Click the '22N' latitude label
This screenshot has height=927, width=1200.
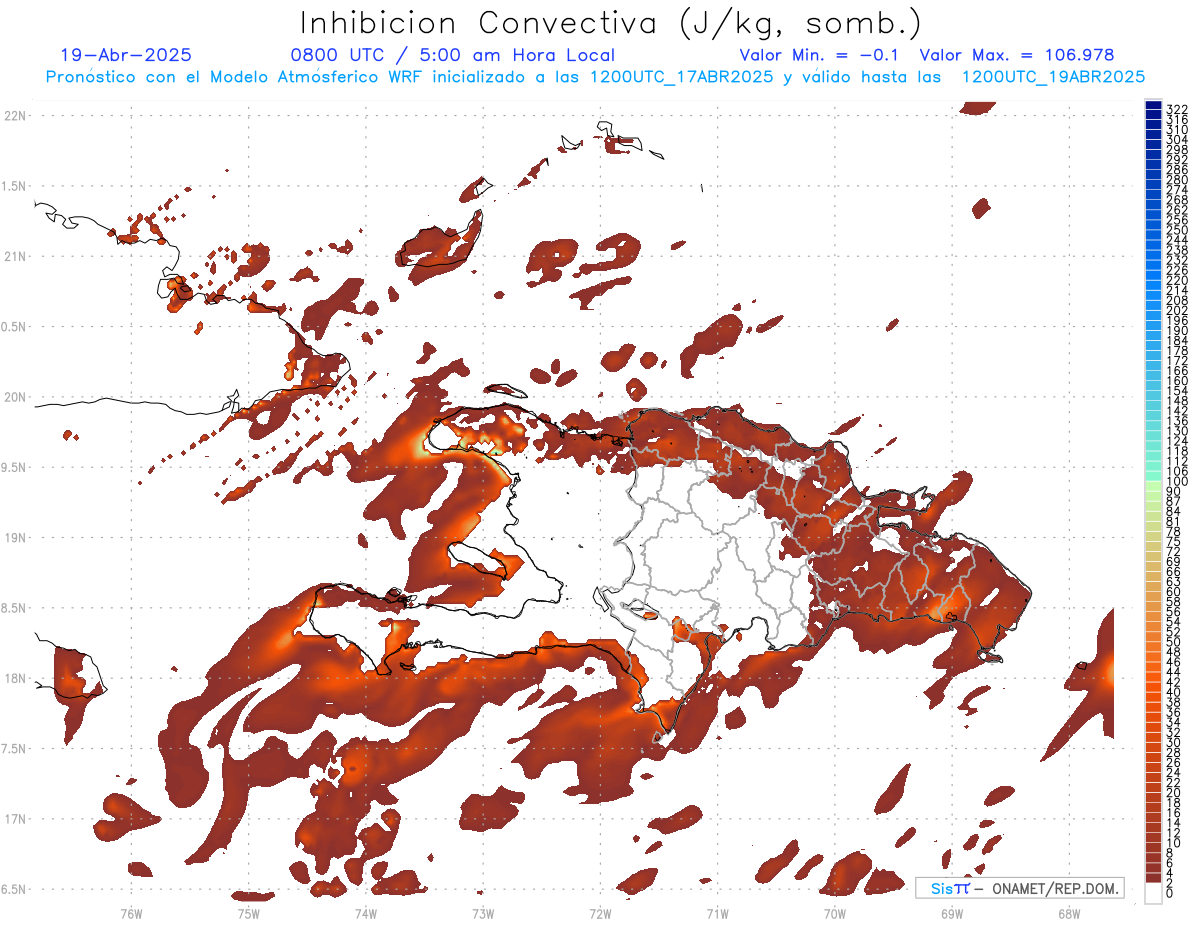click(15, 115)
